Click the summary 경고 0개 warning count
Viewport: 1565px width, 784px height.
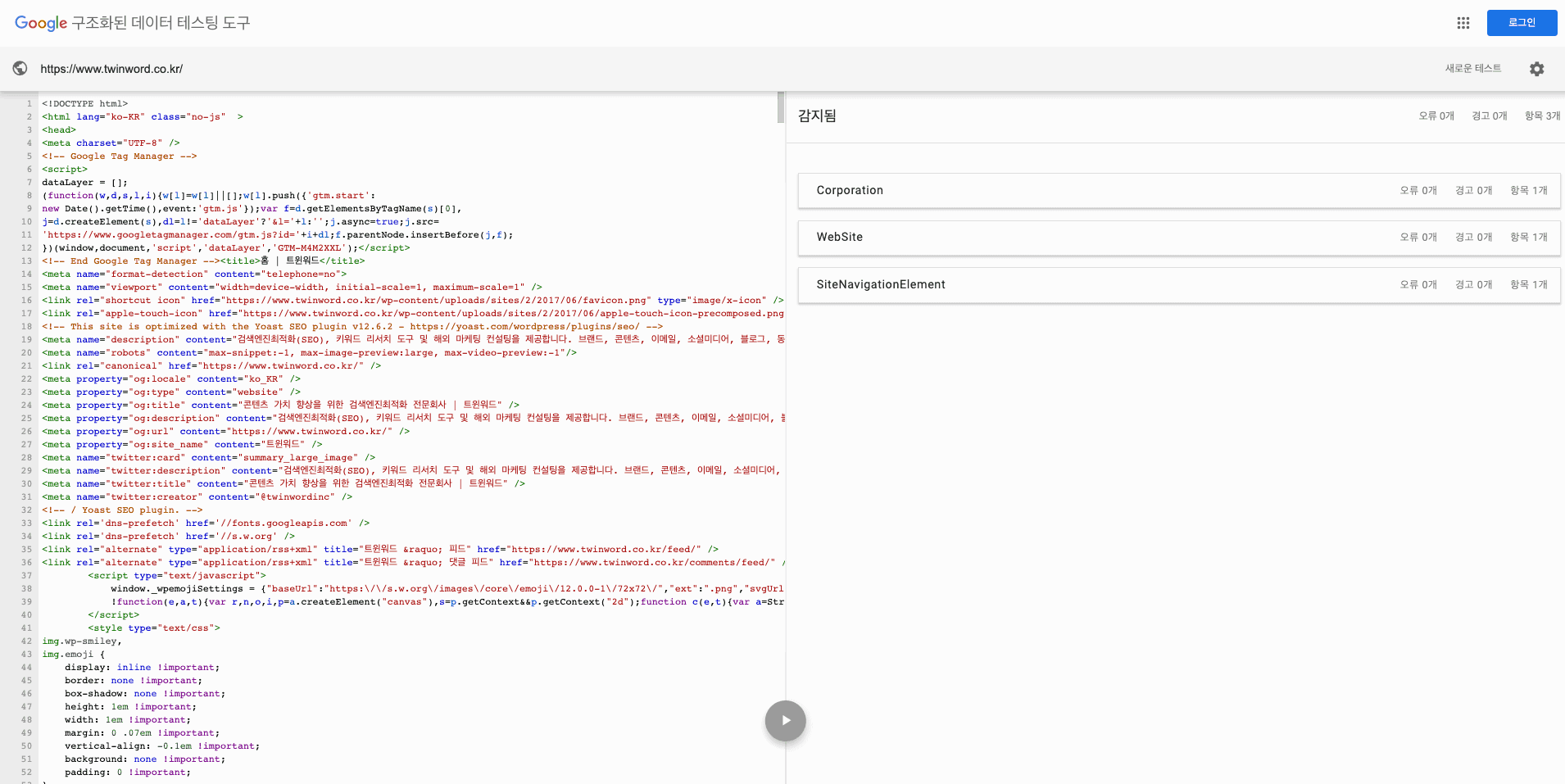[1490, 116]
